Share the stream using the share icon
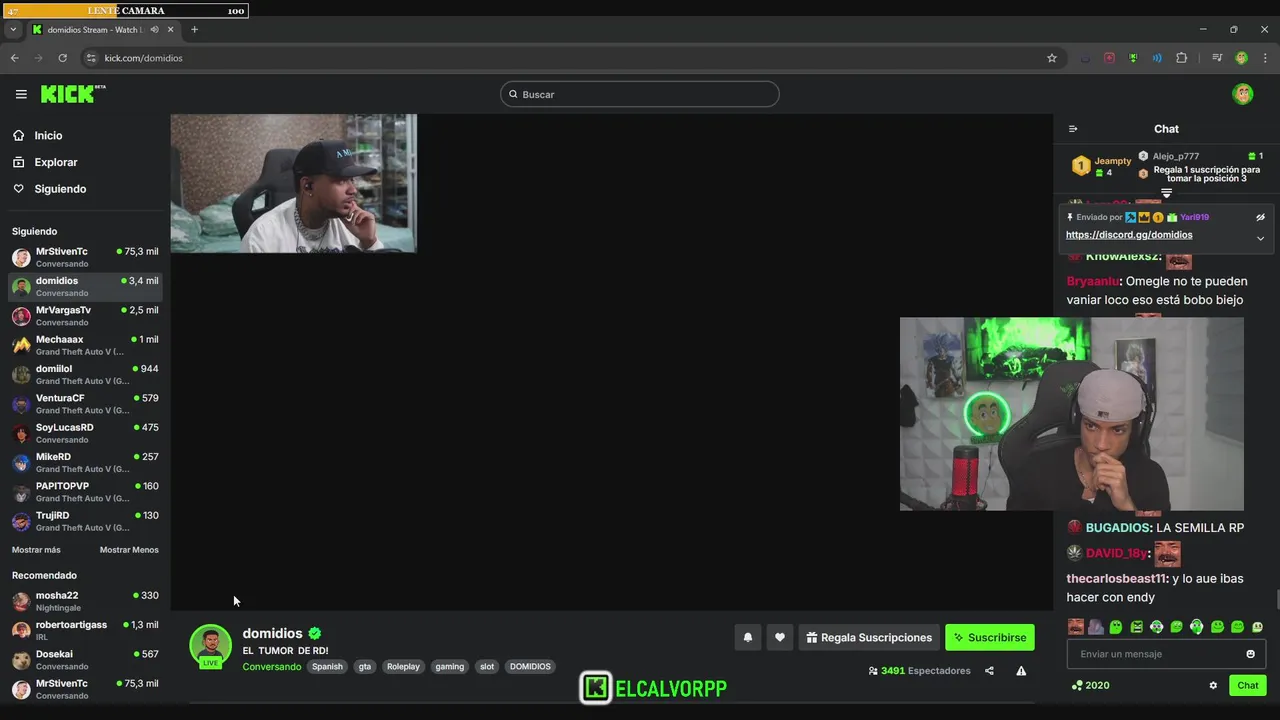The height and width of the screenshot is (720, 1280). pyautogui.click(x=989, y=671)
